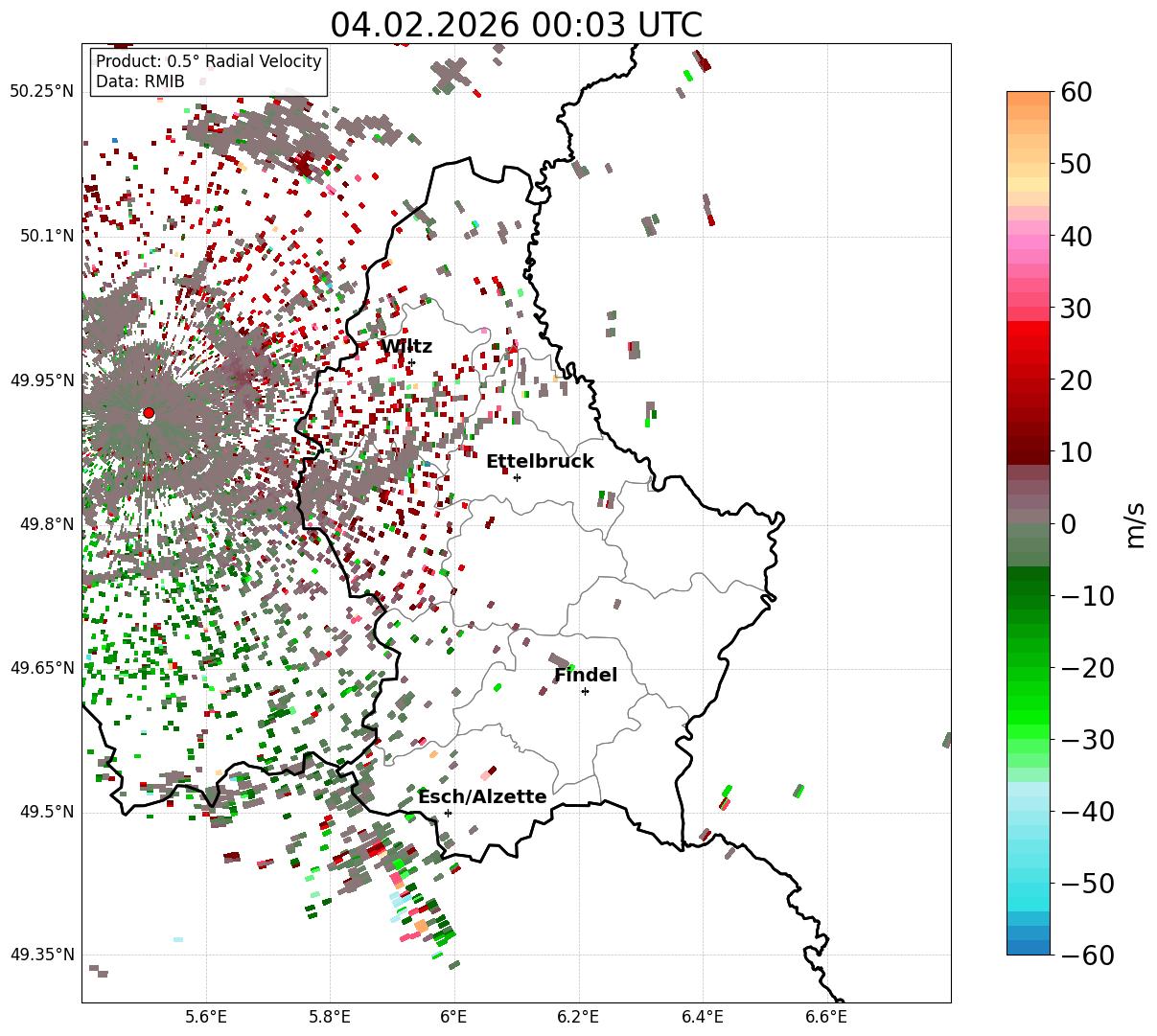This screenshot has width=1157, height=1036.
Task: Click the Esch/Alzette city label
Action: tap(482, 797)
